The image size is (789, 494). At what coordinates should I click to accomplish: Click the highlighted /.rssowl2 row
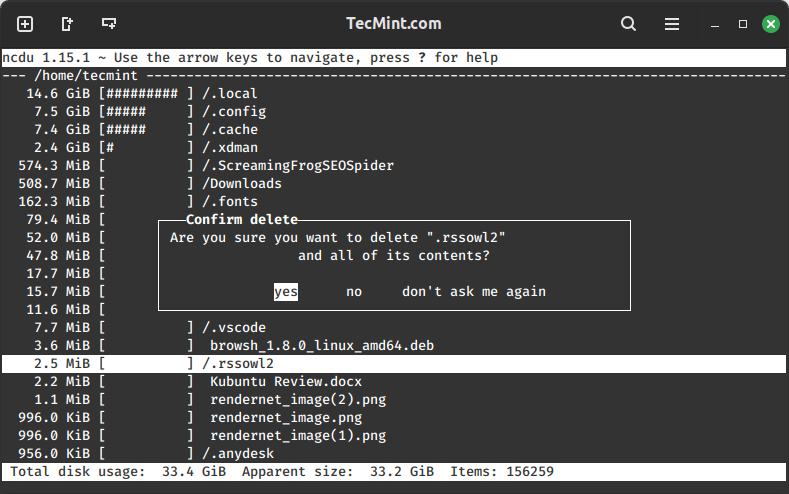[x=238, y=364]
